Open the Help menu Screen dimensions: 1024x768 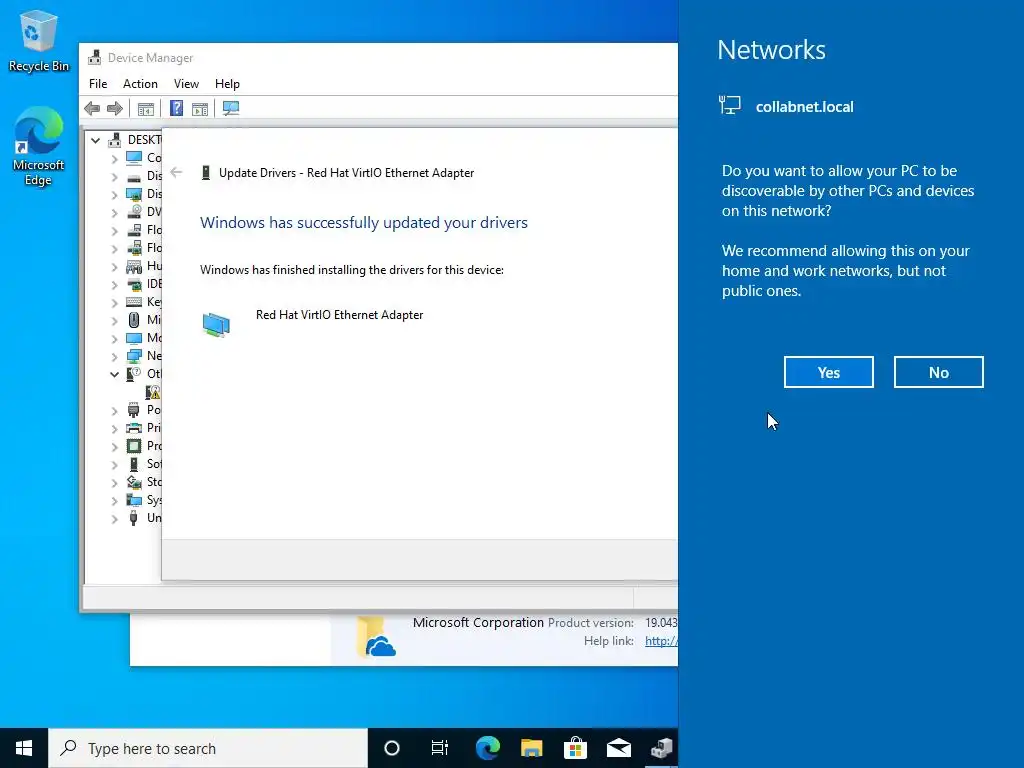pos(227,84)
